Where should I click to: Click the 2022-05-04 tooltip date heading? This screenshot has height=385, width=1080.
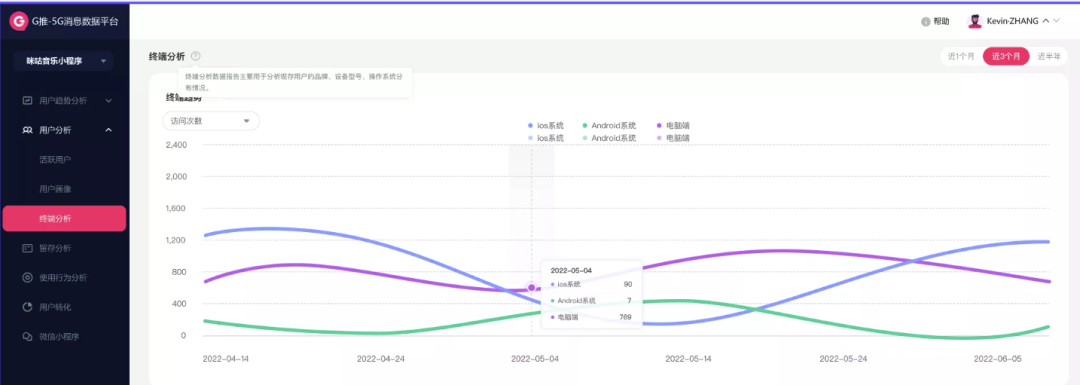click(571, 271)
